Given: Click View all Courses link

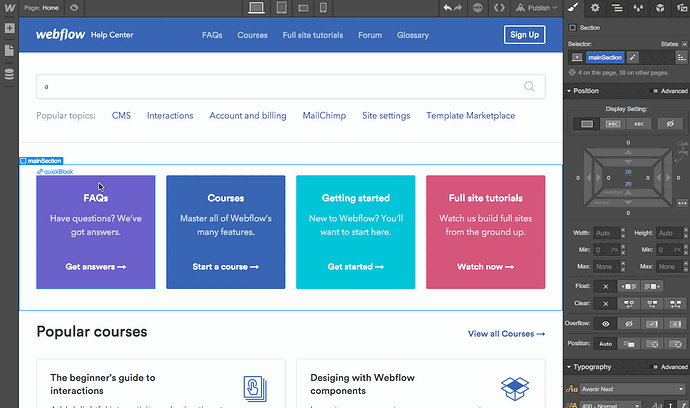Looking at the screenshot, I should pos(506,334).
